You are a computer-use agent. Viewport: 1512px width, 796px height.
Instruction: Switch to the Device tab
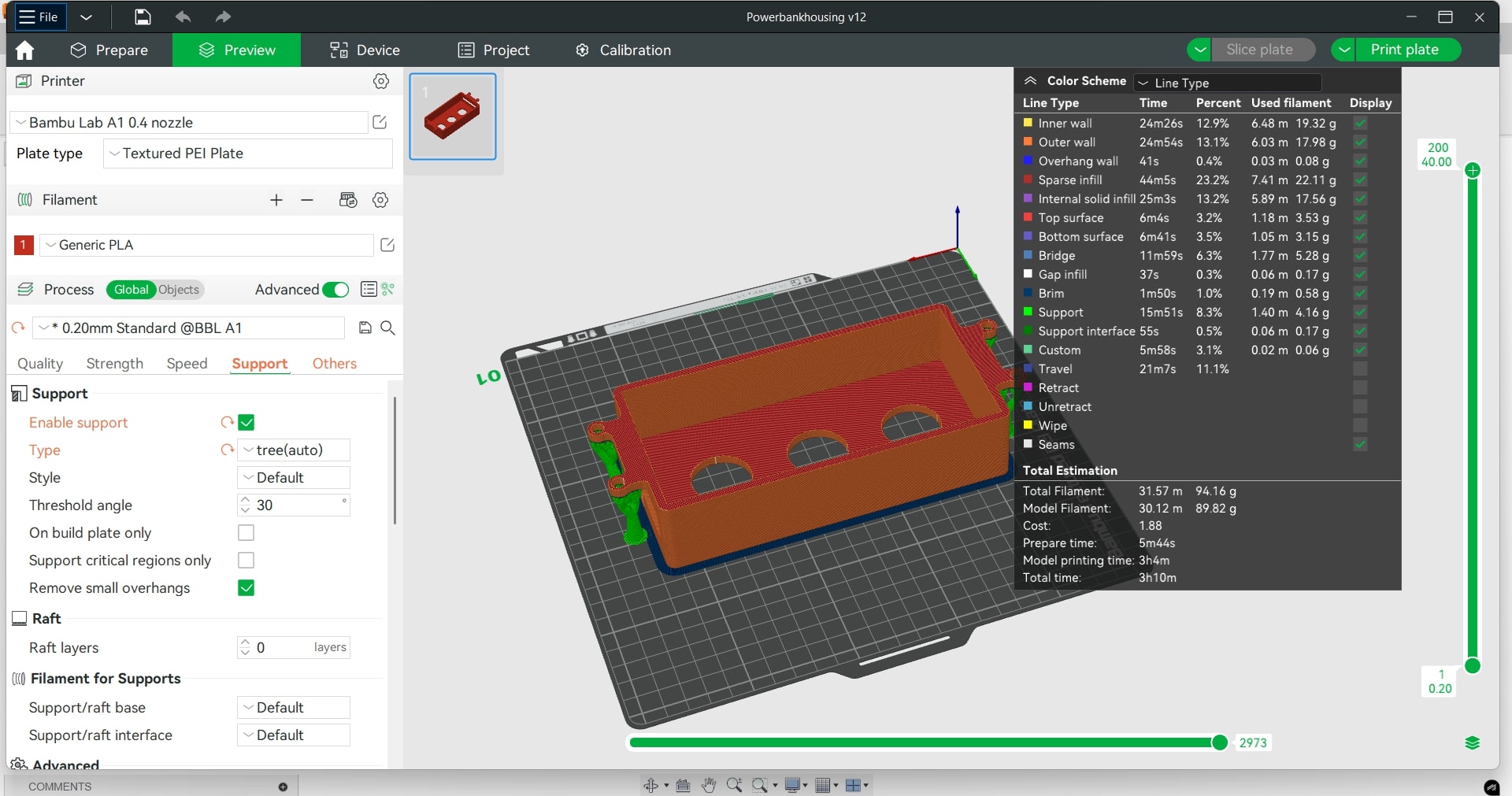pyautogui.click(x=365, y=50)
